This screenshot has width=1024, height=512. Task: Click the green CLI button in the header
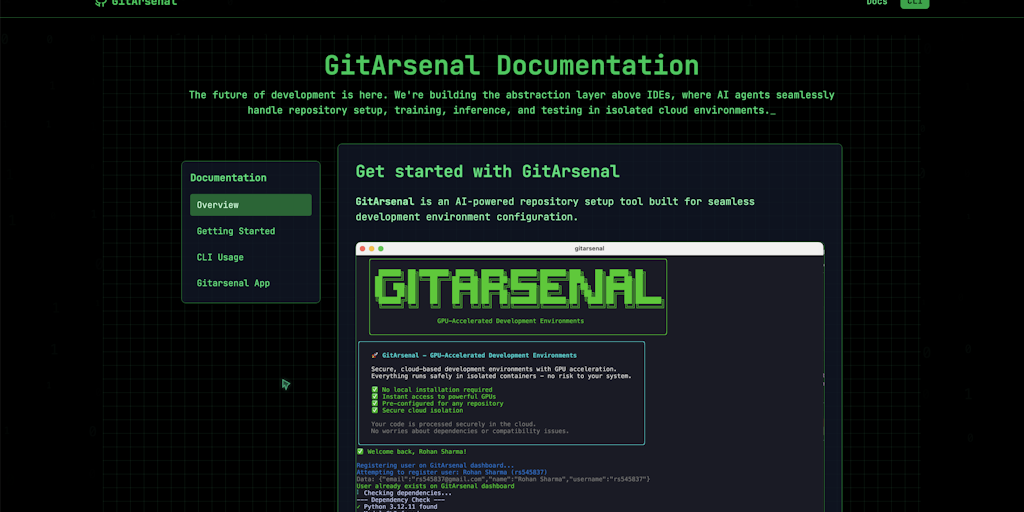[x=914, y=3]
